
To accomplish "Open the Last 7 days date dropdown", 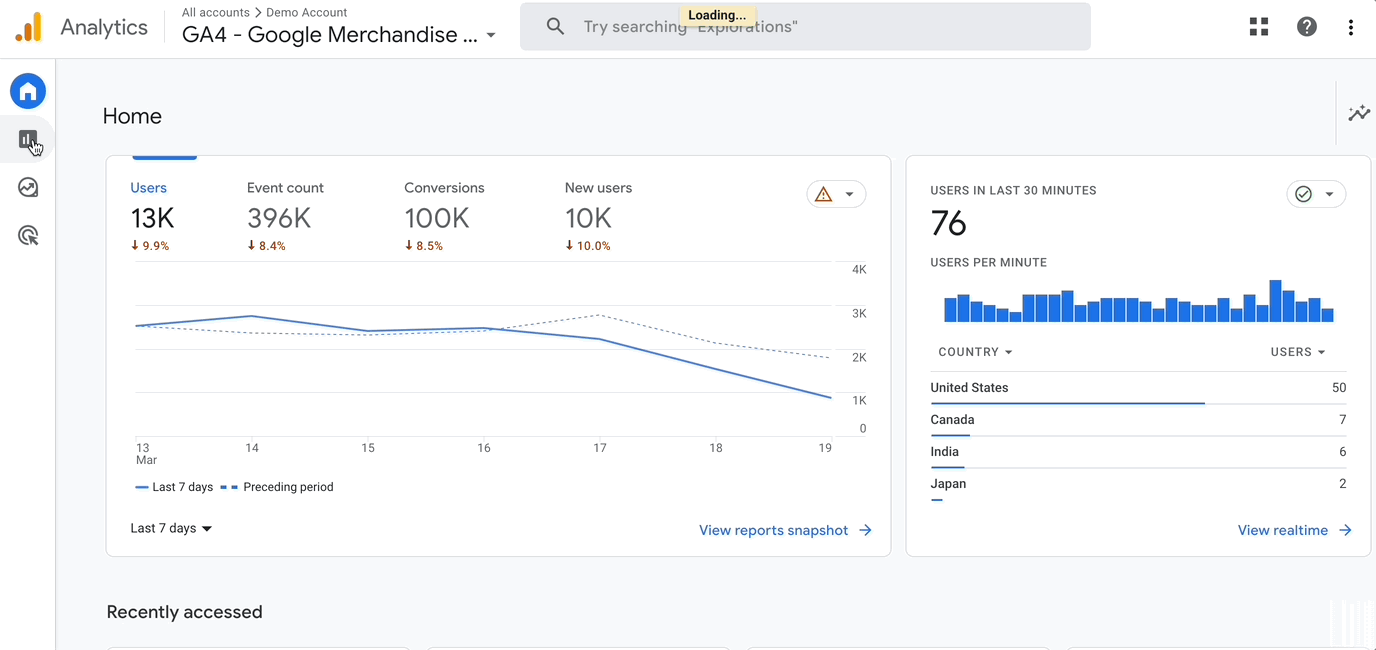I will [x=171, y=529].
